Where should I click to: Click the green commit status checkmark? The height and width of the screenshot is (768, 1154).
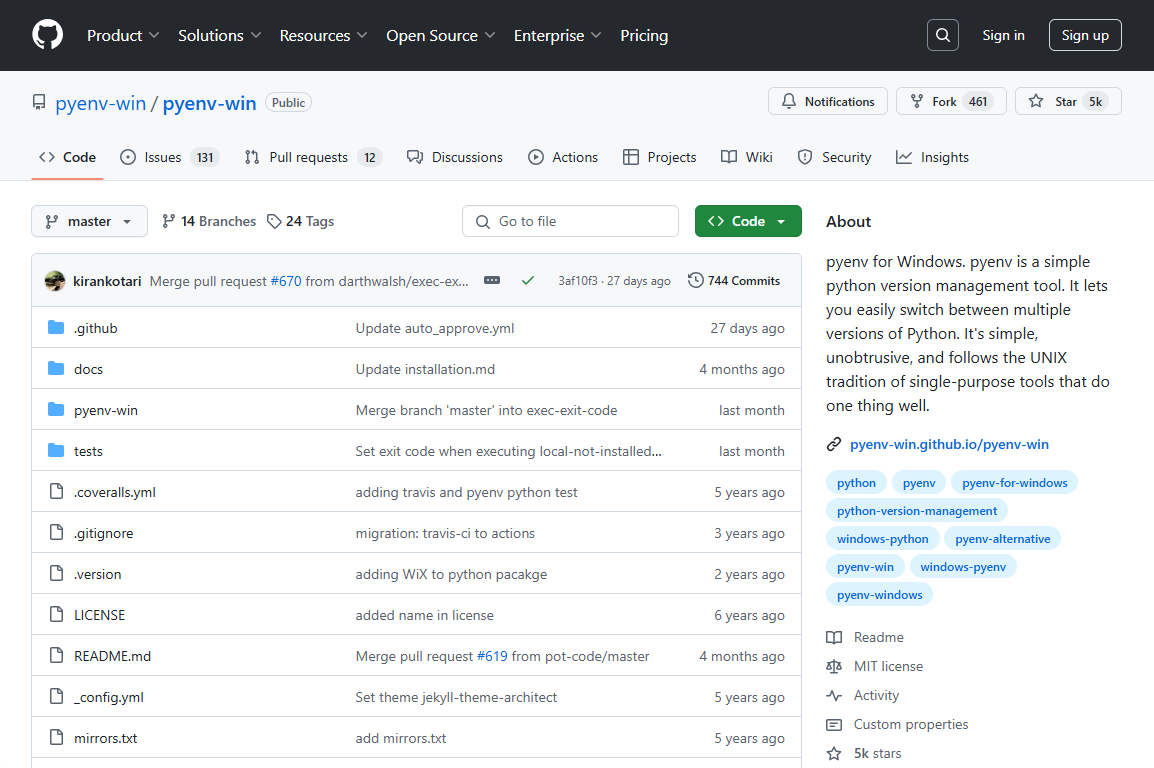click(528, 280)
